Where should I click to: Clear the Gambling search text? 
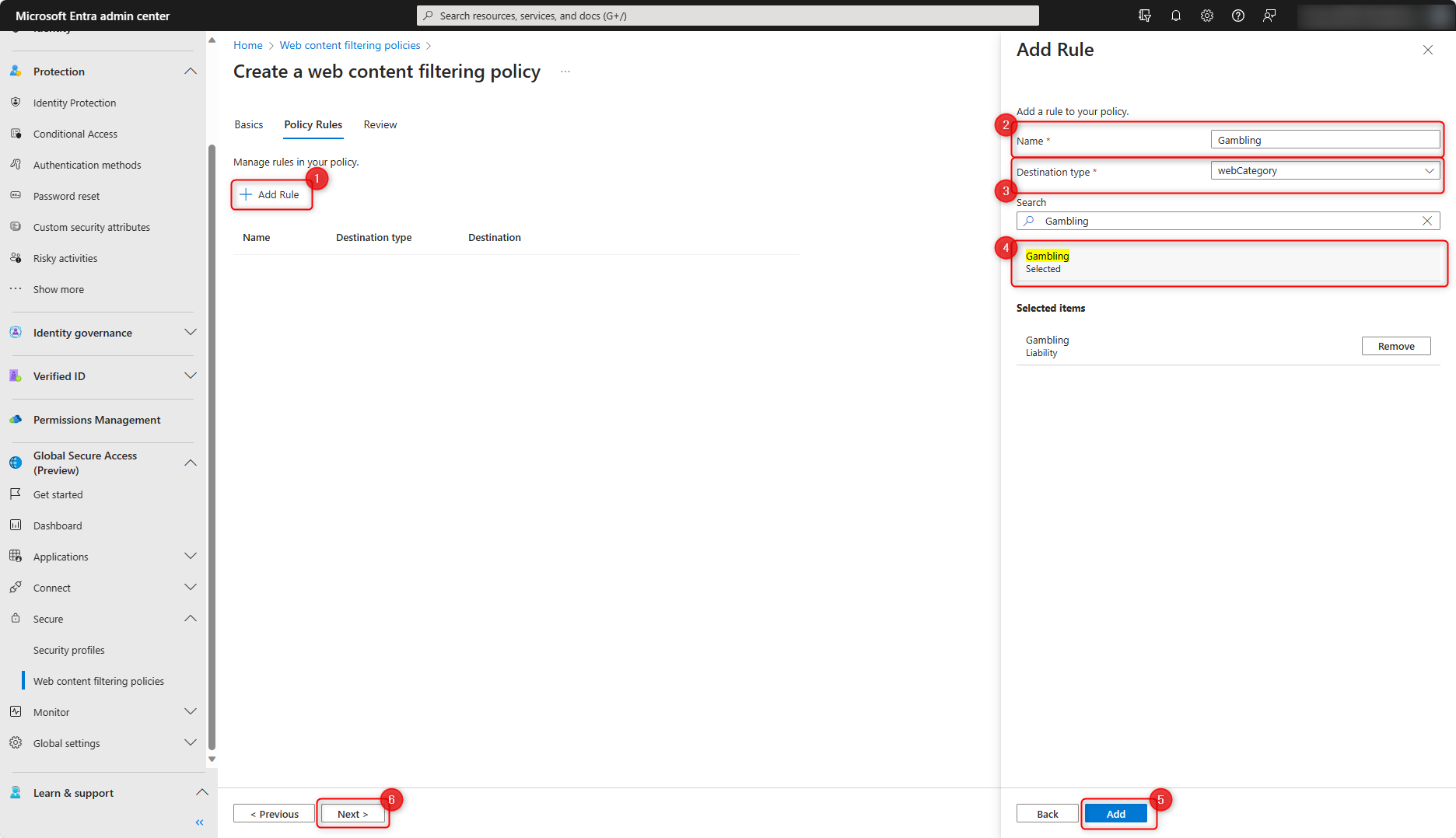tap(1427, 220)
